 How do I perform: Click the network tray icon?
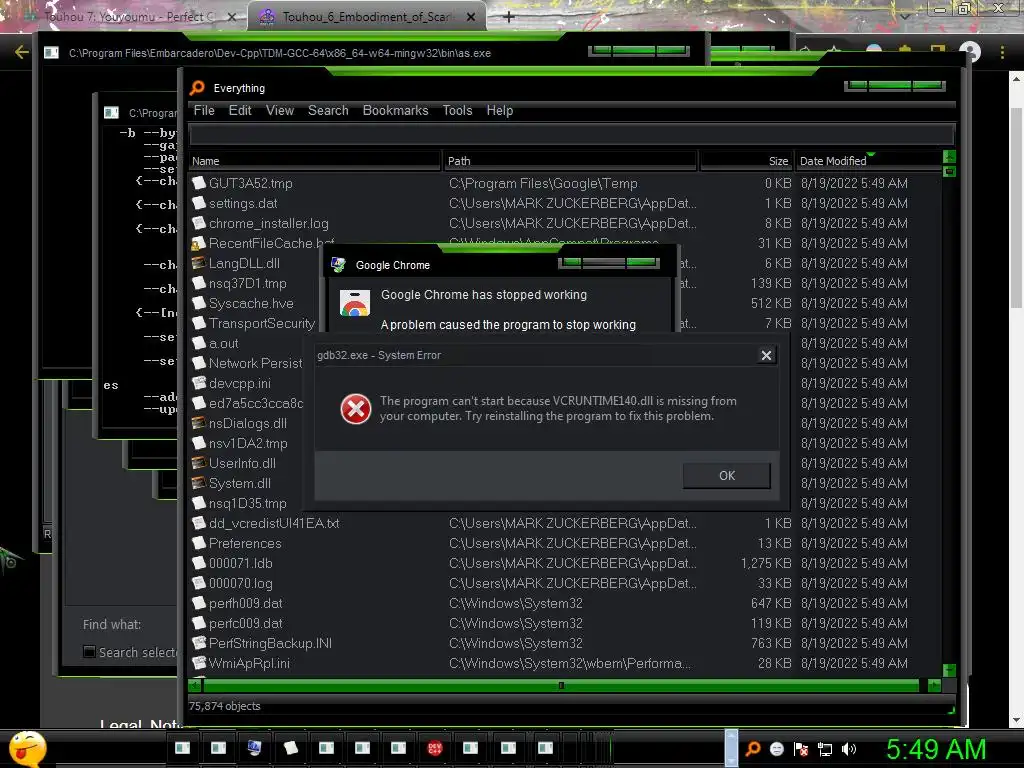click(x=825, y=749)
